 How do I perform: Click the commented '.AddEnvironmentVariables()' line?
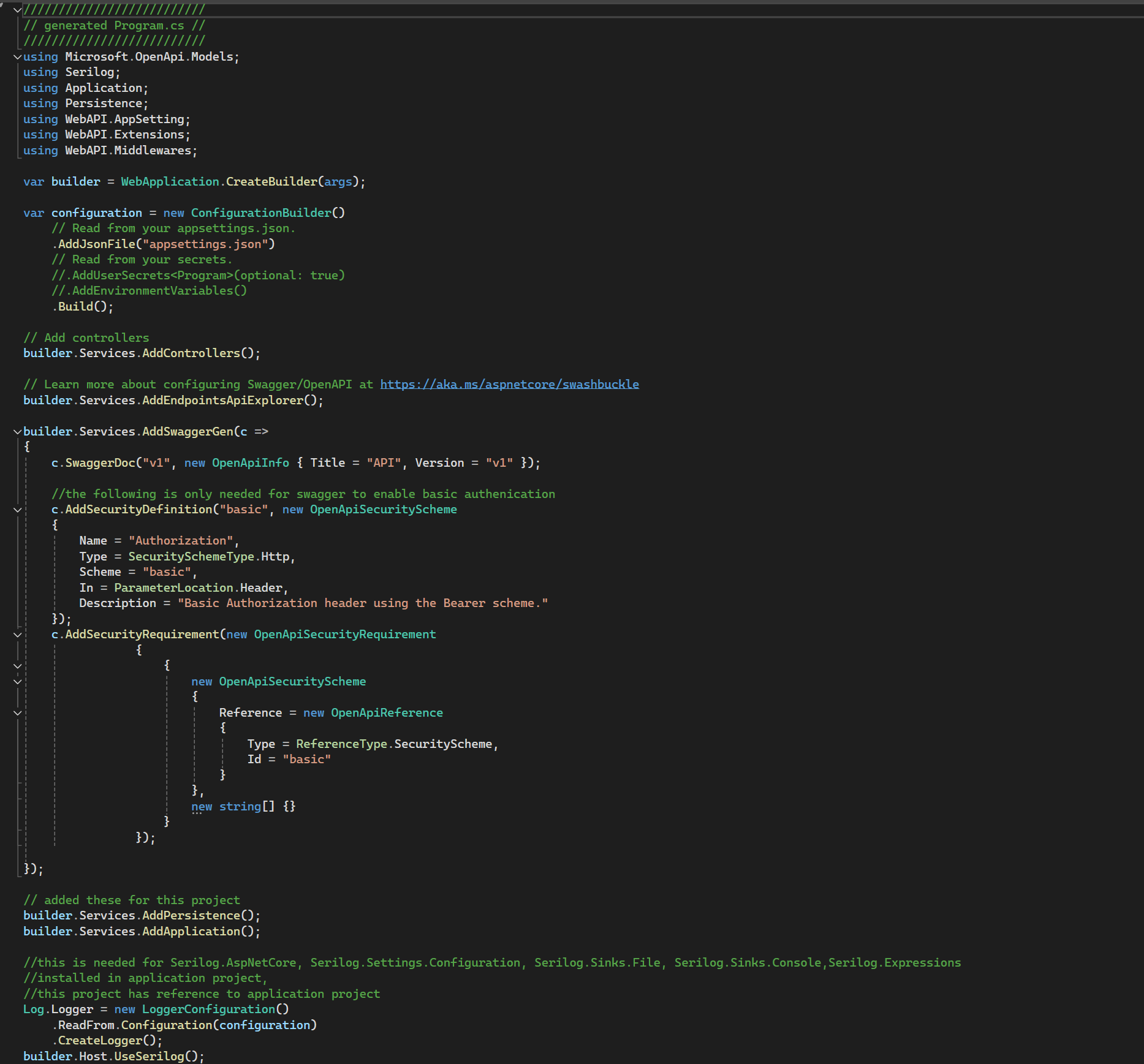click(x=150, y=290)
